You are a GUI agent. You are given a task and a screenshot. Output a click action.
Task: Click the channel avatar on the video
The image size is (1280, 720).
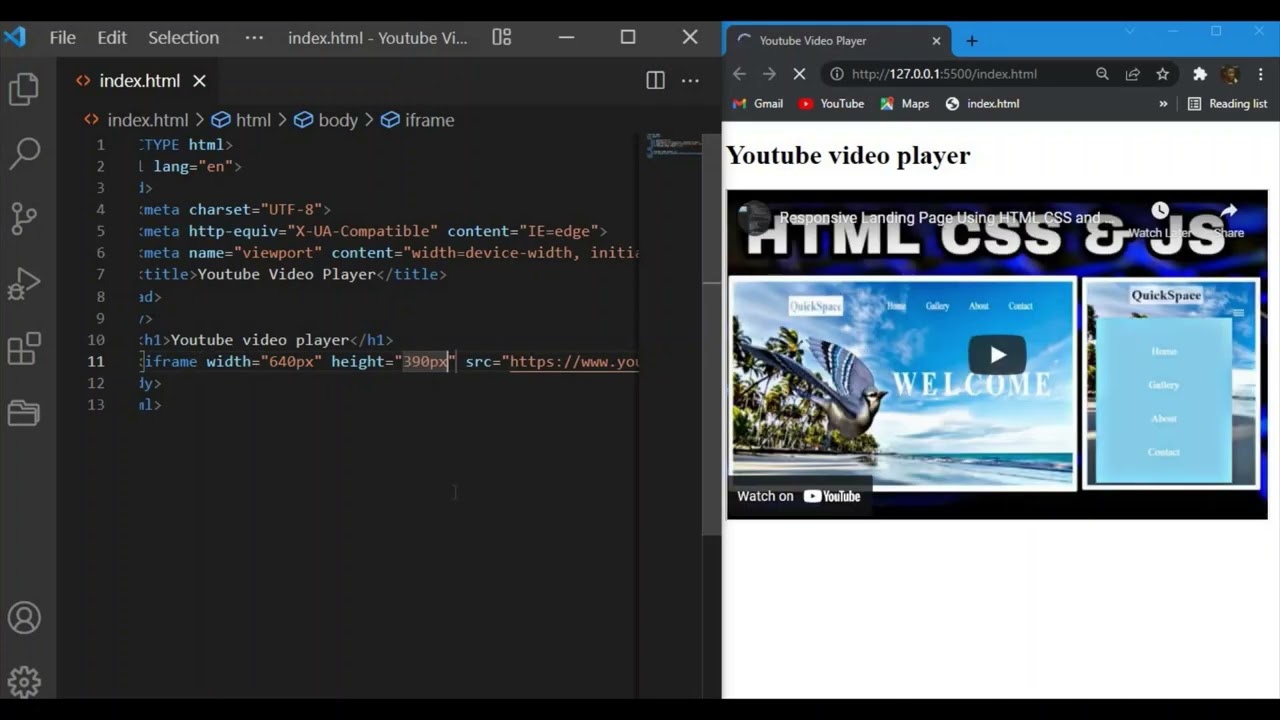pyautogui.click(x=754, y=218)
